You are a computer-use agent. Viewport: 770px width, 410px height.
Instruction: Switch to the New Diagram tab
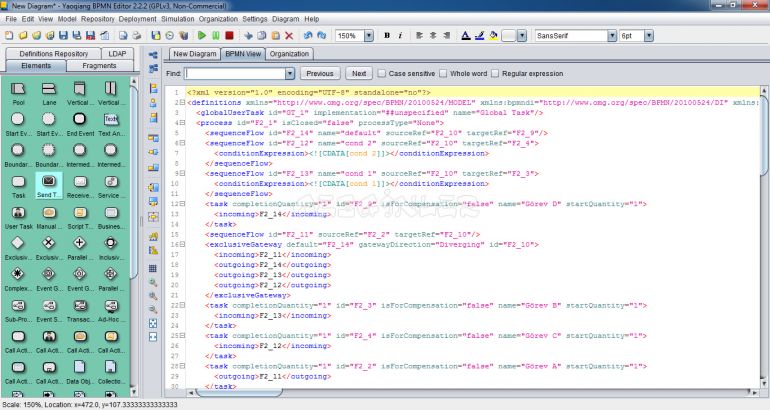194,54
